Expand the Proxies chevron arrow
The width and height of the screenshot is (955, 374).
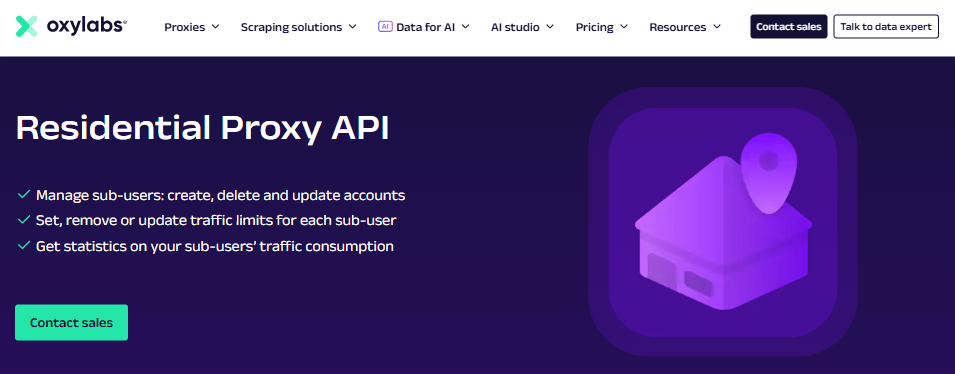(215, 27)
